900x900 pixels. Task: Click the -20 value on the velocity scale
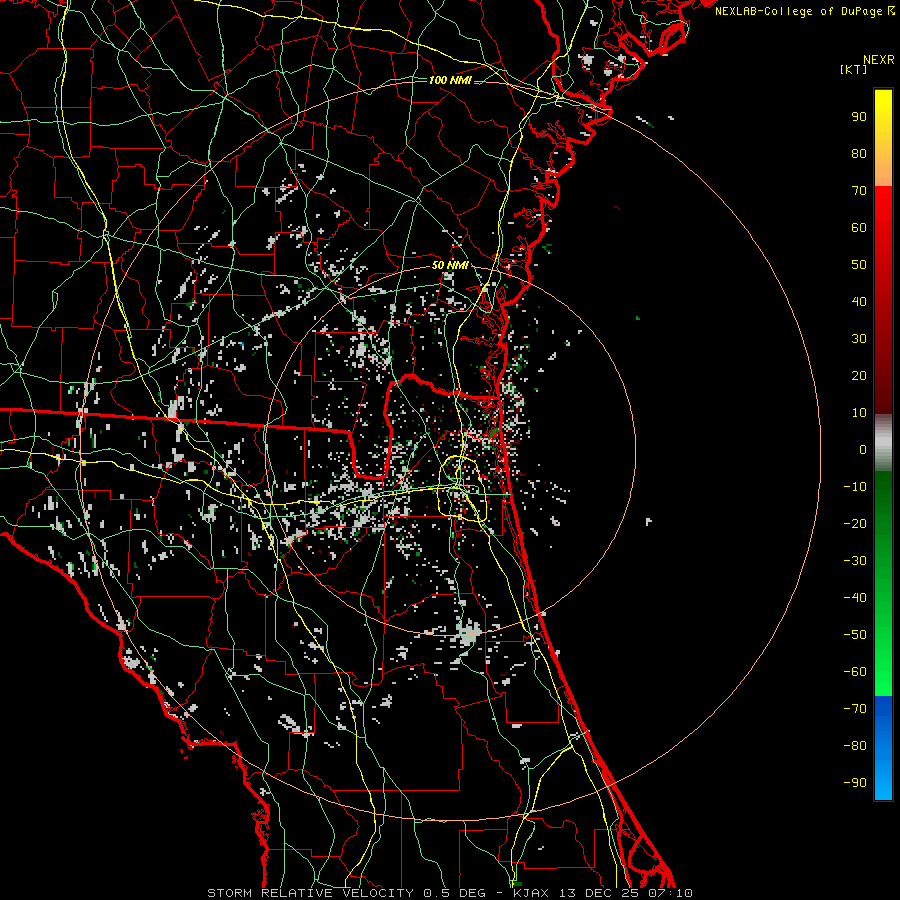click(x=855, y=523)
